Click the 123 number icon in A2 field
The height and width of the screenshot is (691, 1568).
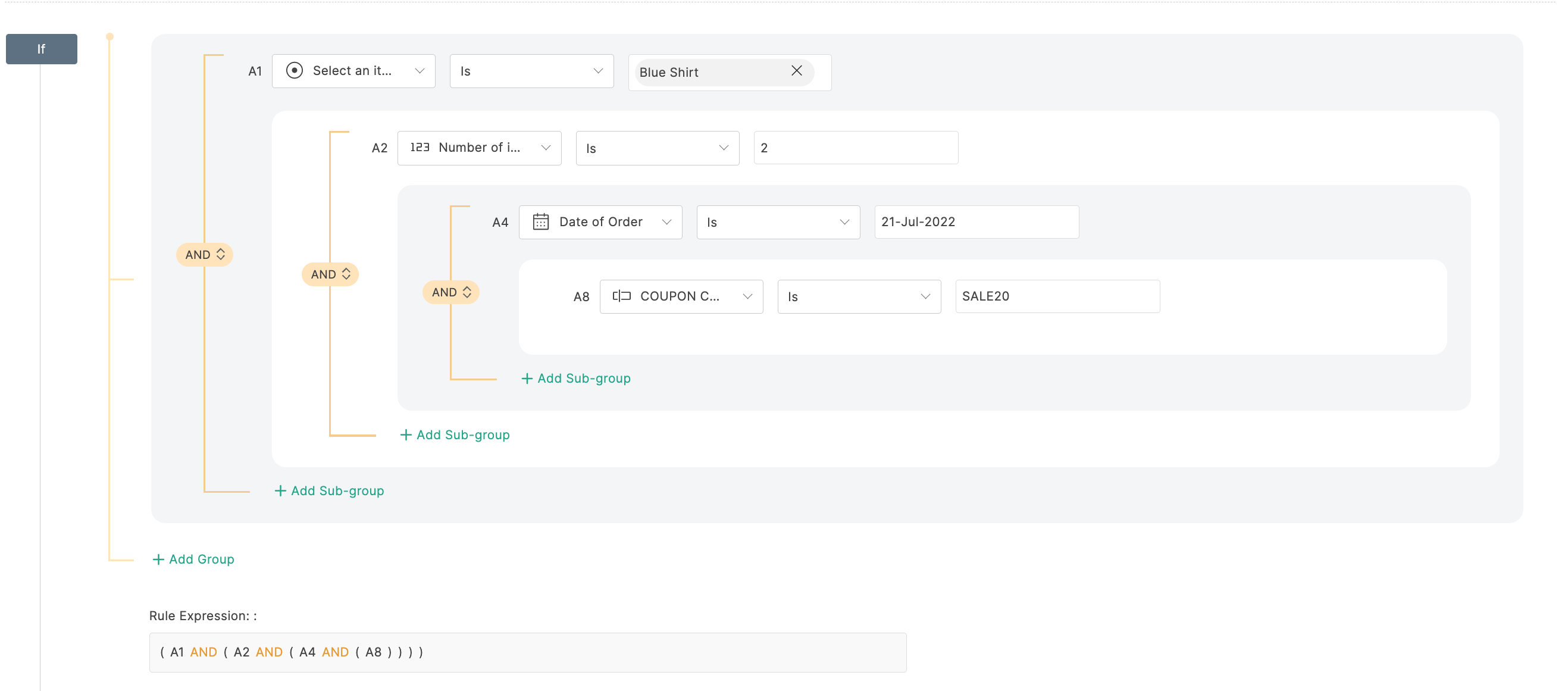(x=420, y=148)
